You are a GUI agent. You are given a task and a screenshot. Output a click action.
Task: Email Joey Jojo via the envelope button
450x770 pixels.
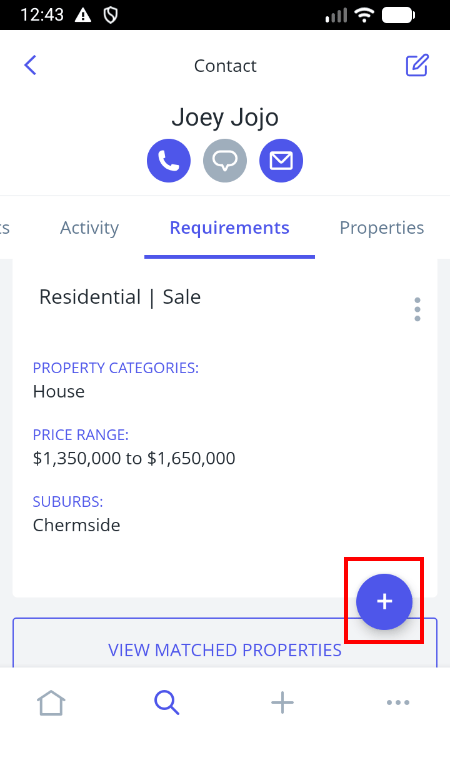tap(281, 161)
